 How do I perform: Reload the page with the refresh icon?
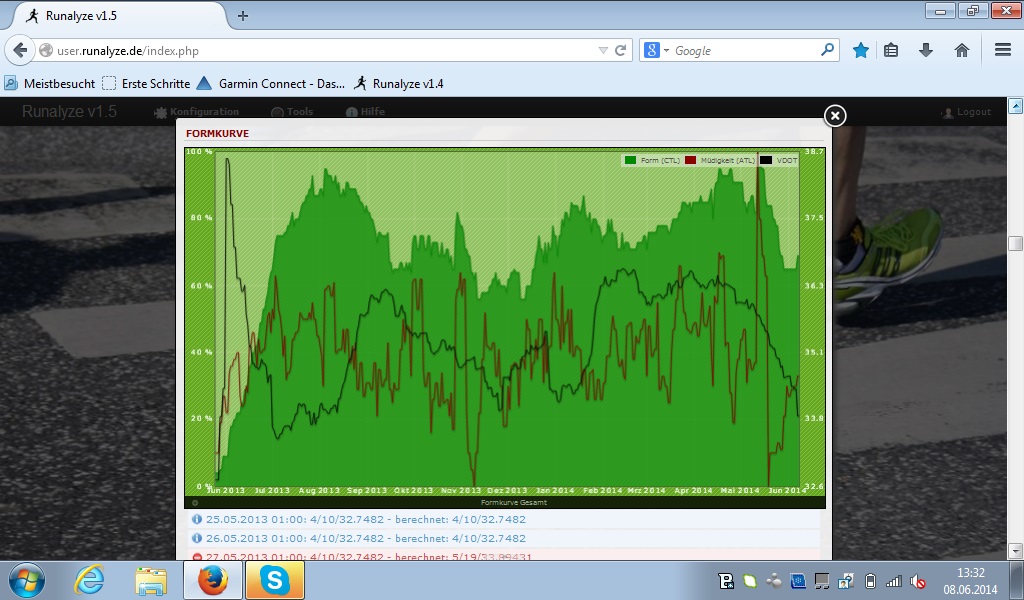621,50
